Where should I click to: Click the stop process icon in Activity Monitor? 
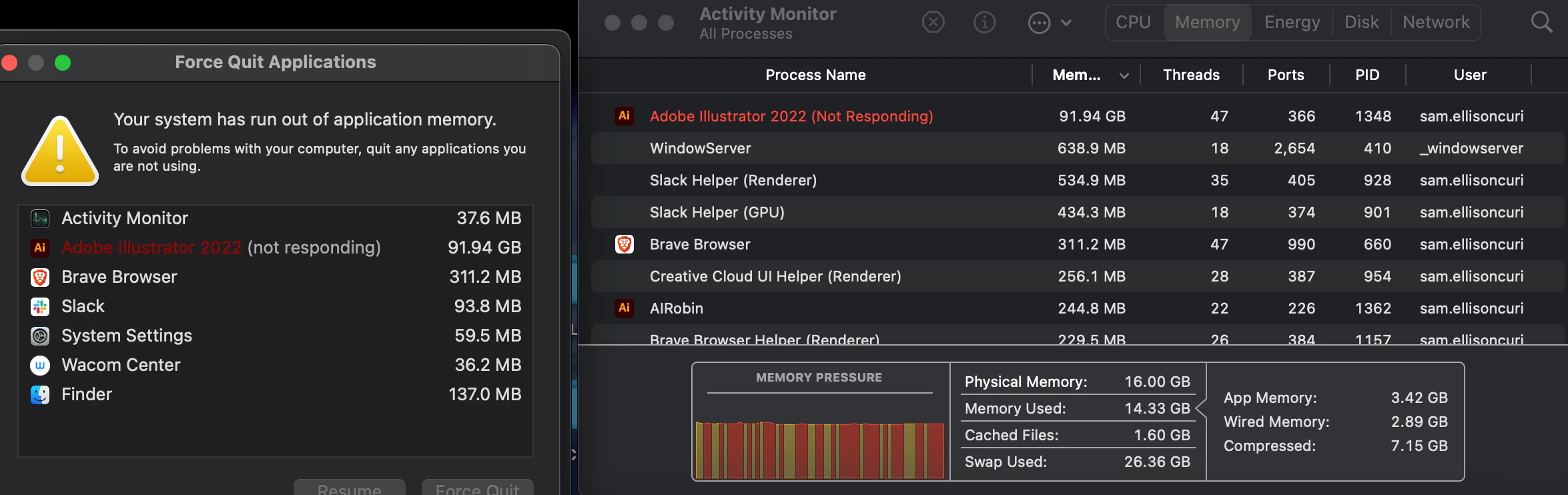(933, 23)
